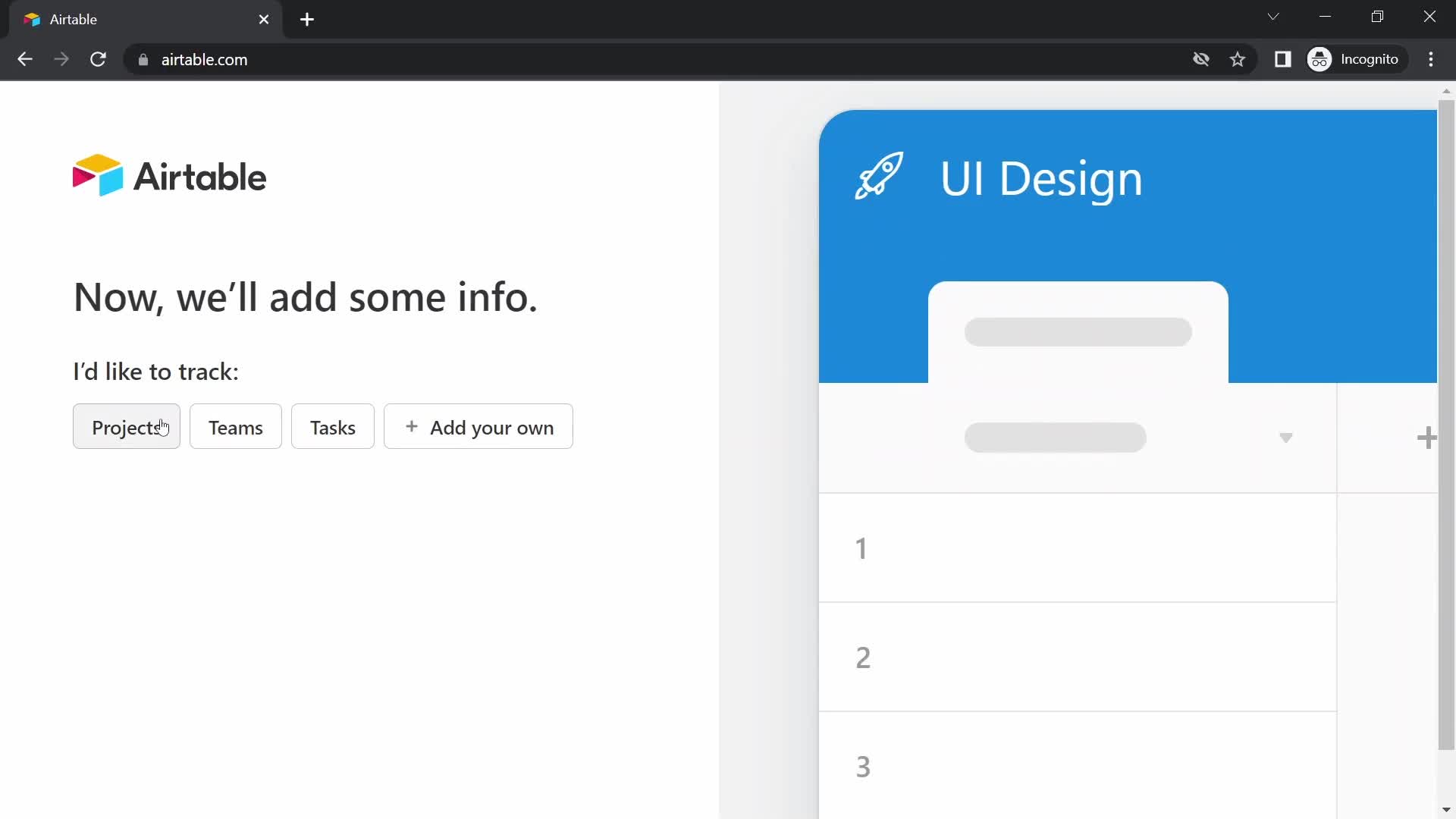Click the bookmark/favorite icon in browser
This screenshot has height=819, width=1456.
1238,59
